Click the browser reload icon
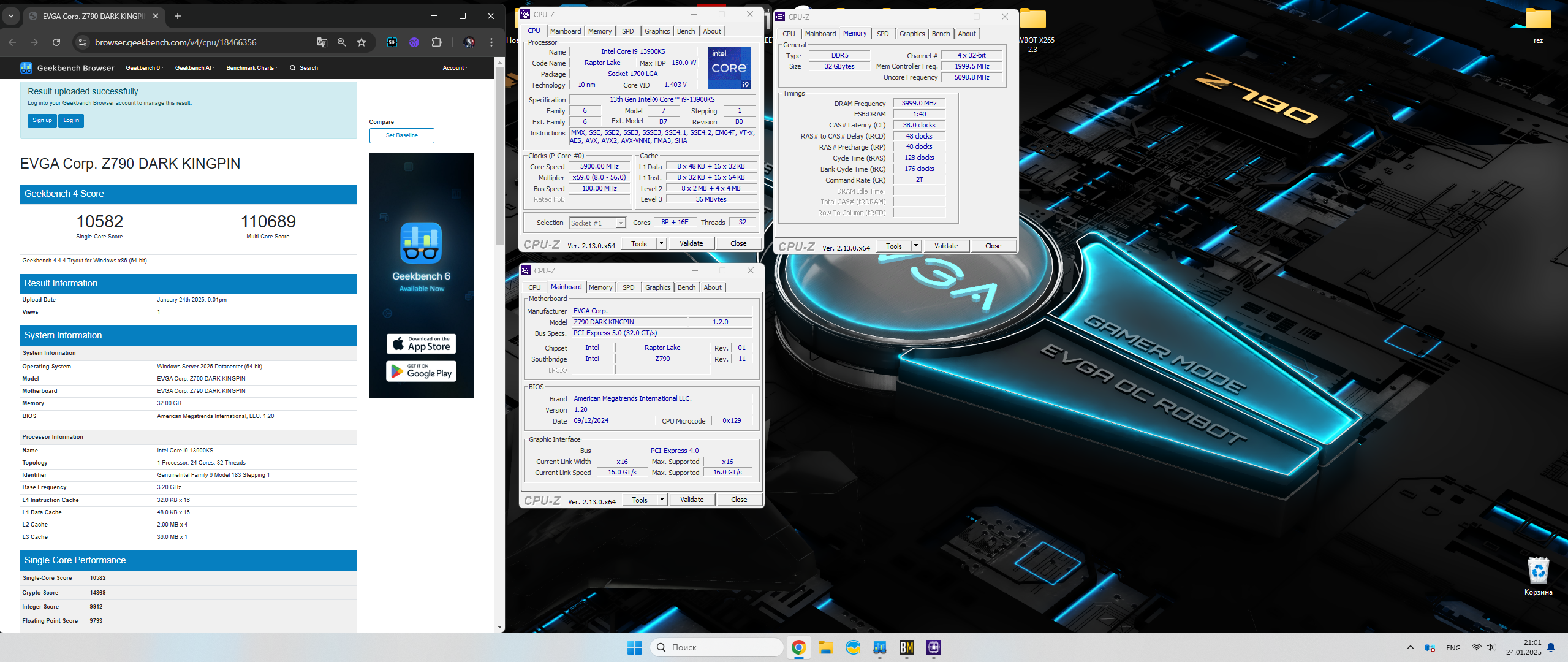The image size is (1568, 662). pos(56,42)
